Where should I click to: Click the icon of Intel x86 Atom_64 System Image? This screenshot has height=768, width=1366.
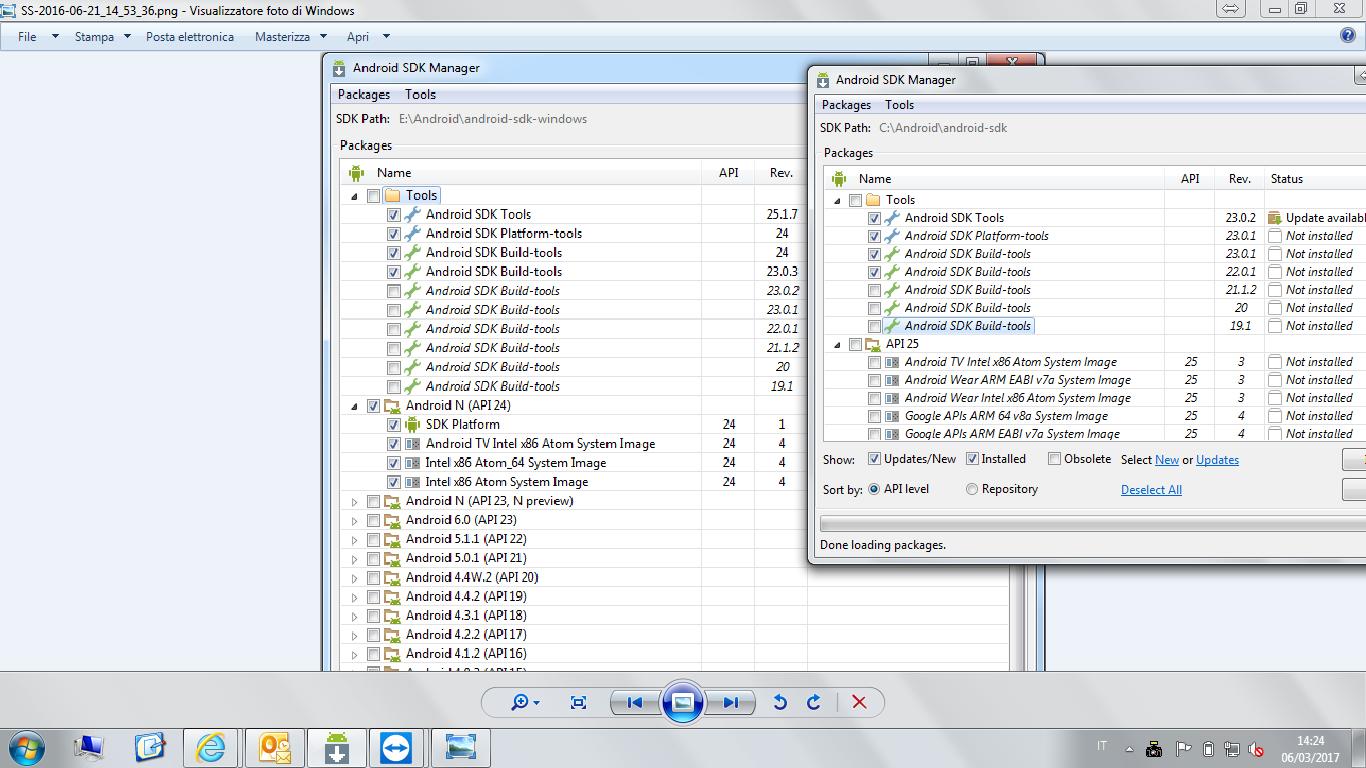point(412,463)
